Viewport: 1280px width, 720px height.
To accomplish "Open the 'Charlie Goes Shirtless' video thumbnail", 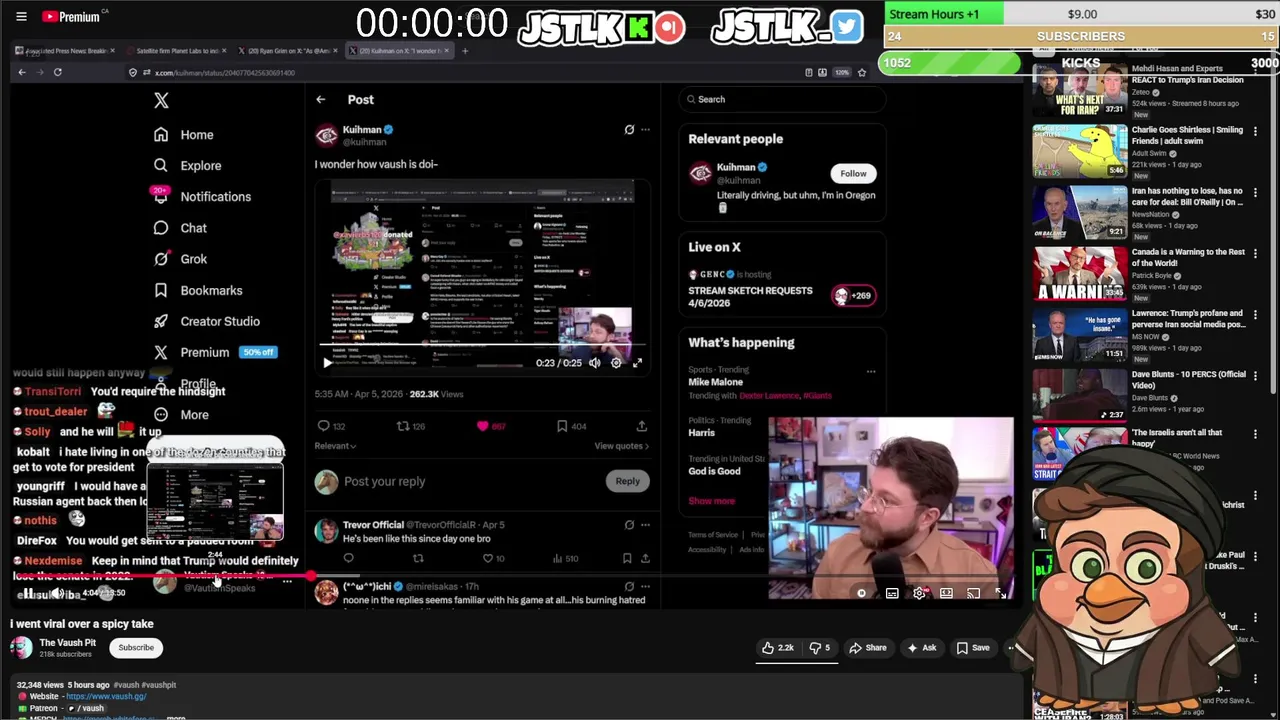I will point(1080,151).
